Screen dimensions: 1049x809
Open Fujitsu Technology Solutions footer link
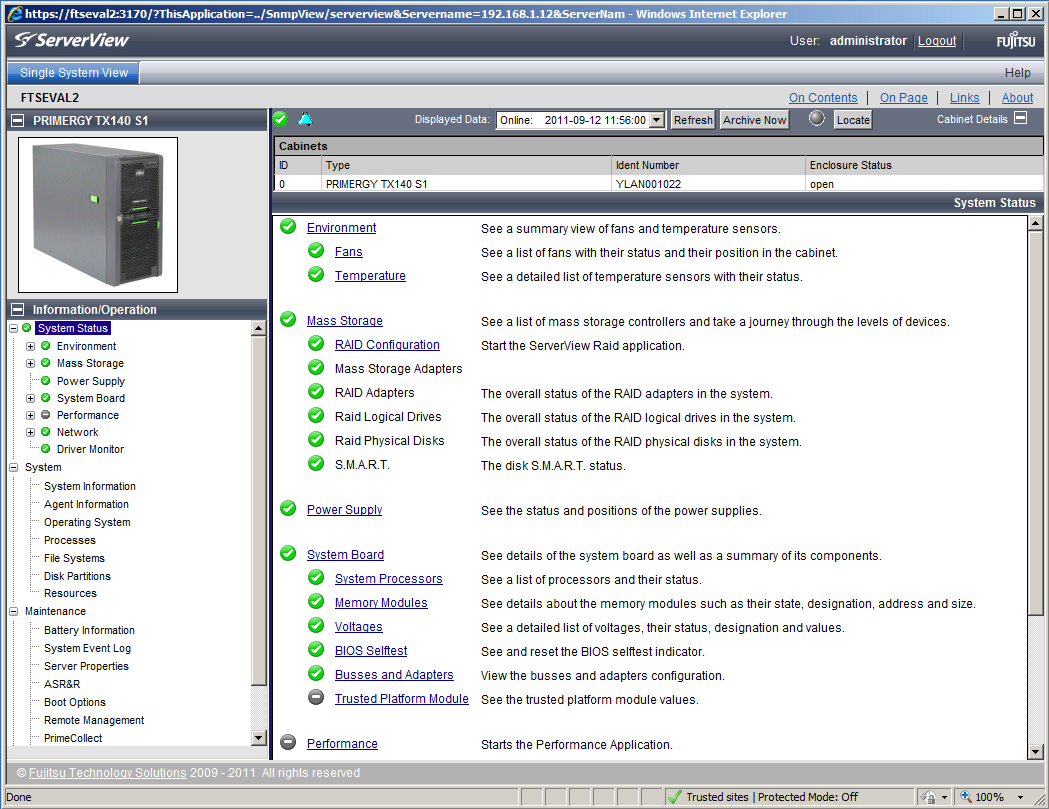tap(107, 772)
